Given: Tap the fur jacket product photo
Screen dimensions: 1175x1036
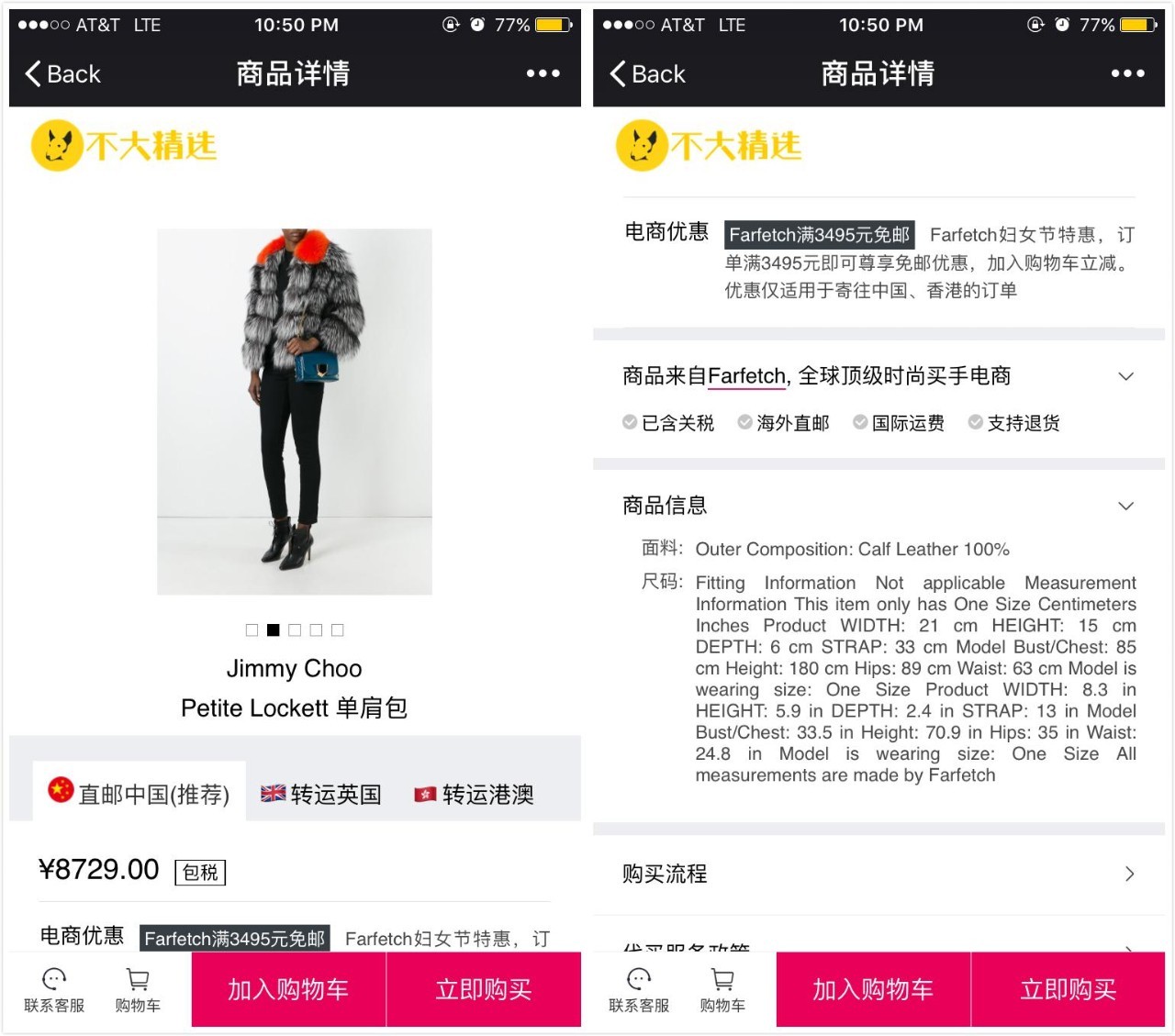Looking at the screenshot, I should click(295, 411).
